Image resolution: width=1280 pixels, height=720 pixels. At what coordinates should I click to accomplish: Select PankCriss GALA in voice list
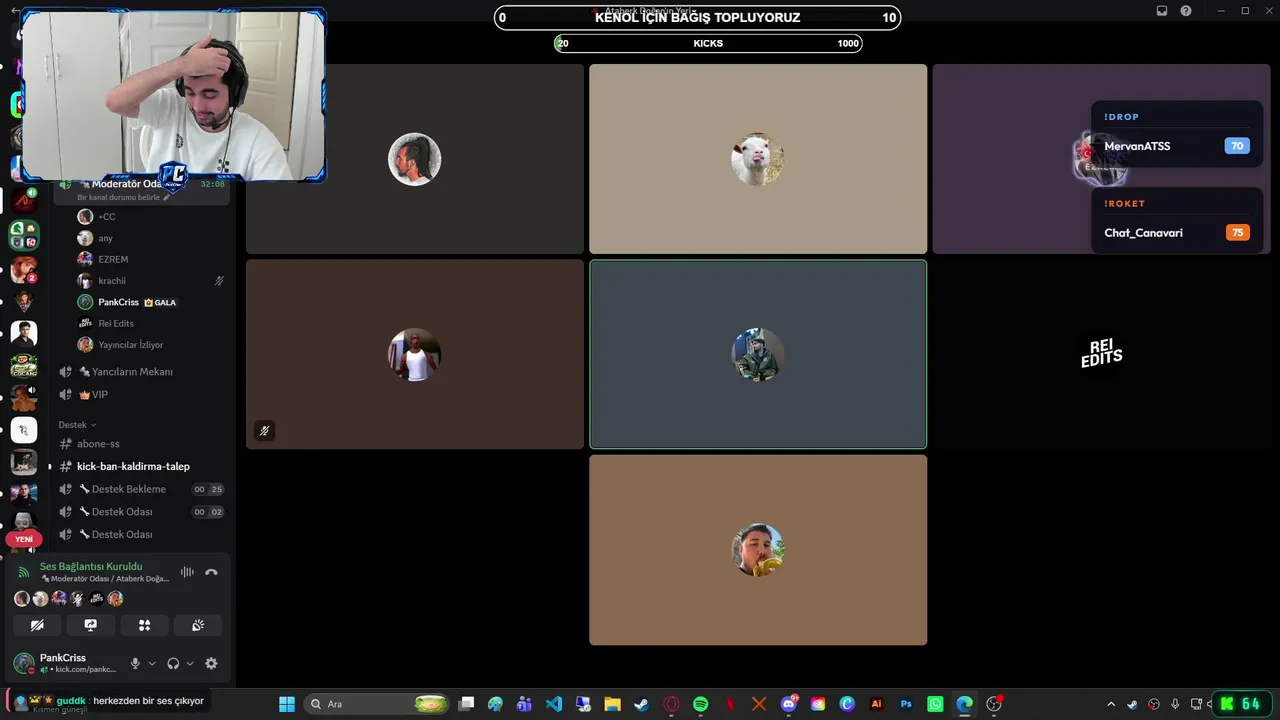click(150, 302)
